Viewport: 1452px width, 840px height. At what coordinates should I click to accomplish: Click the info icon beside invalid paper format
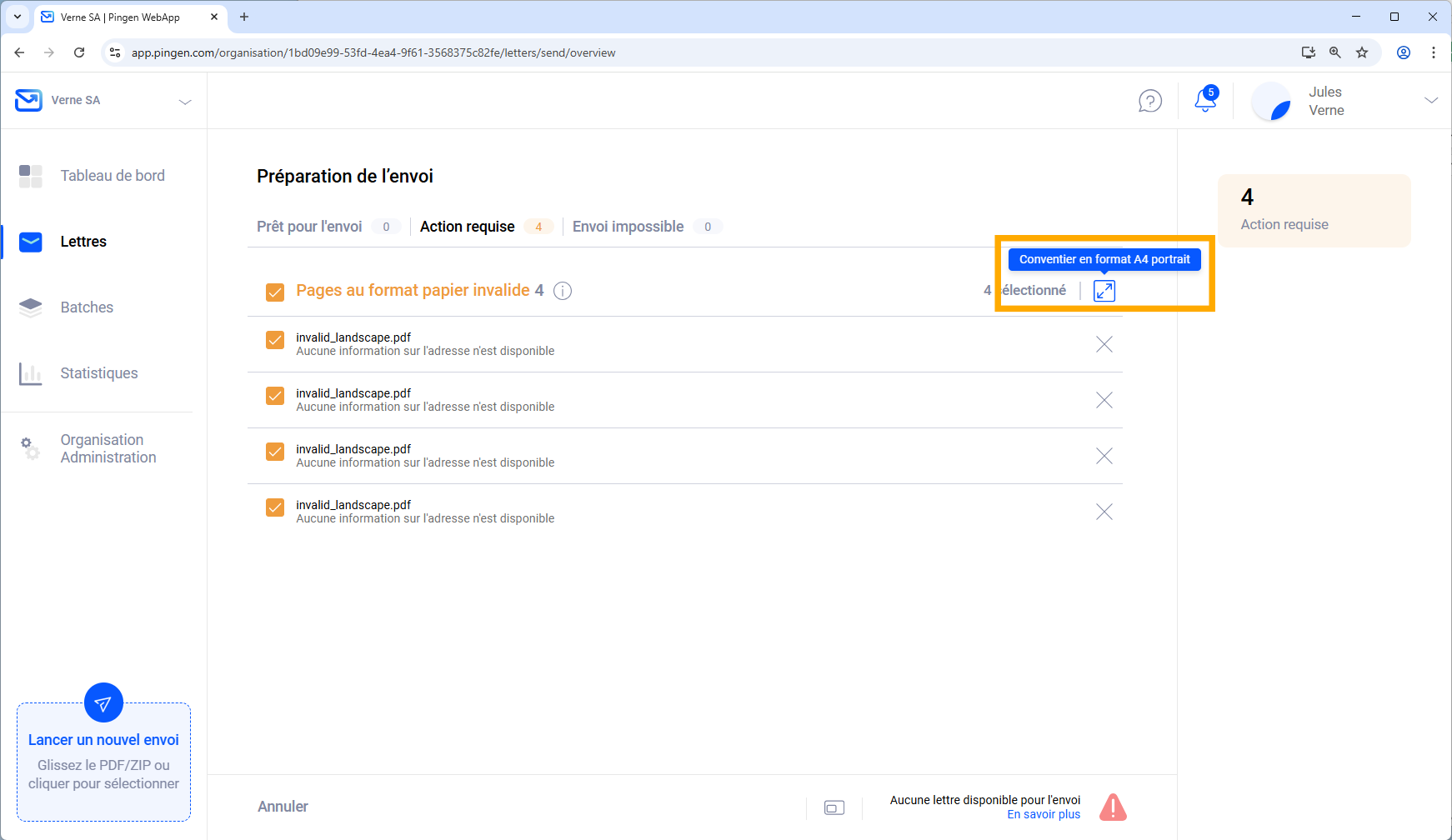pyautogui.click(x=563, y=291)
